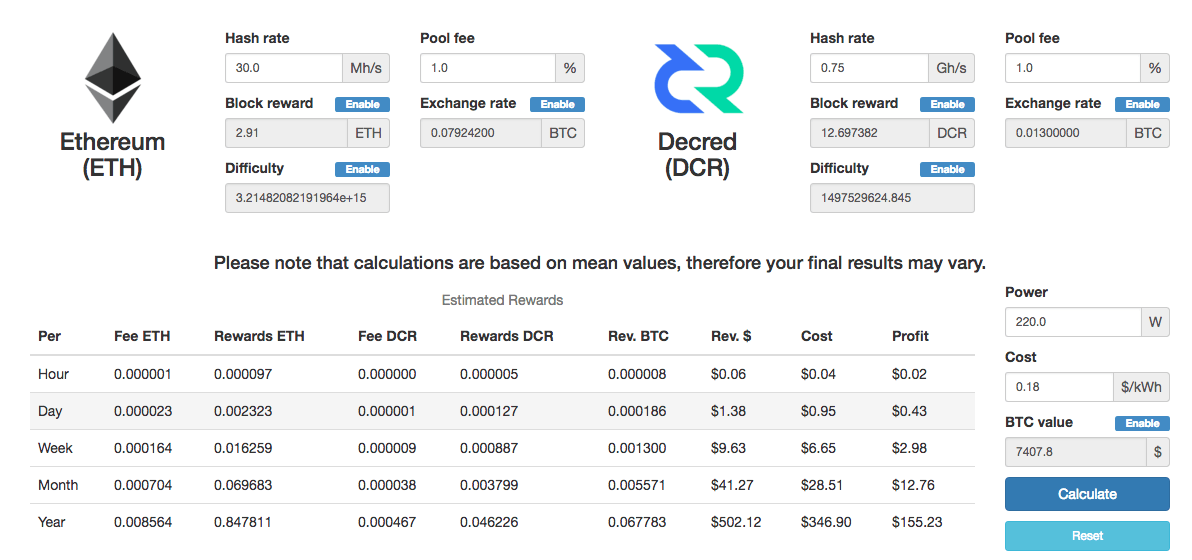Enable the BTC value field
1192x560 pixels.
pos(1143,423)
